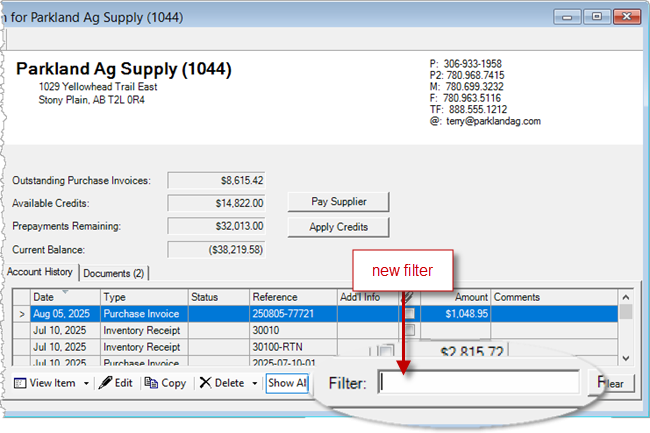Select reference 250805-77721 cell
The image size is (650, 433).
(x=293, y=314)
